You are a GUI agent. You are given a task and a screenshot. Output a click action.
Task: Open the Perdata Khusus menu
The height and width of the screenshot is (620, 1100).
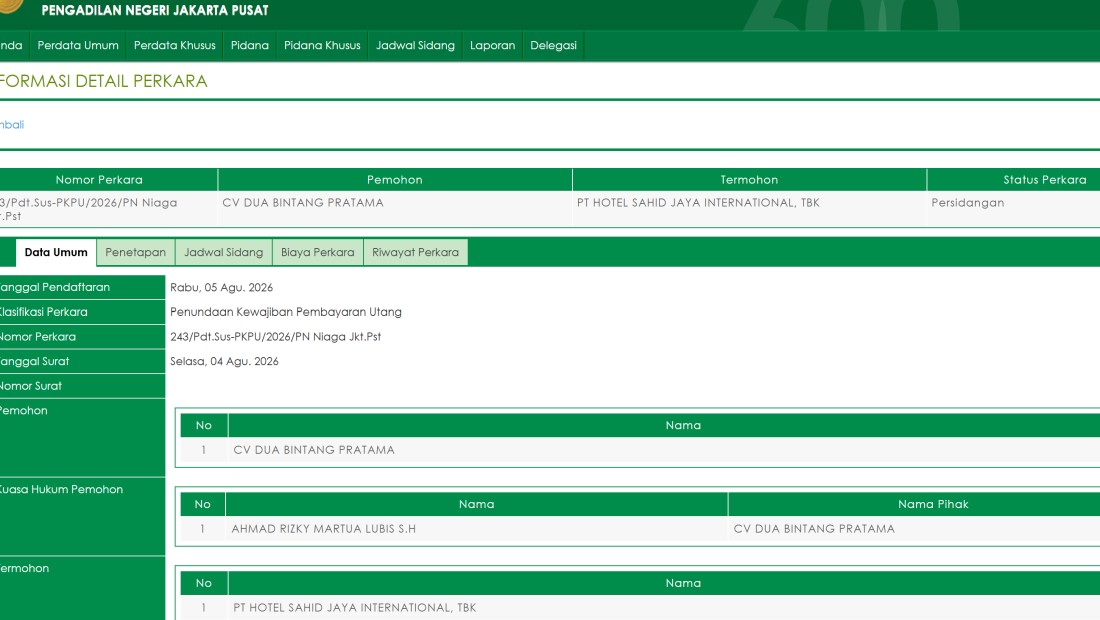point(175,46)
